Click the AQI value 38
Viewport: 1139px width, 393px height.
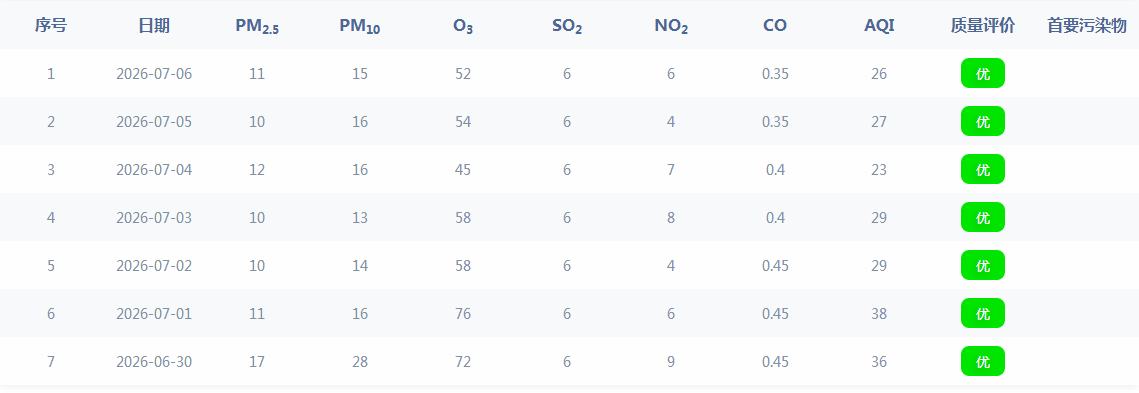[x=879, y=313]
